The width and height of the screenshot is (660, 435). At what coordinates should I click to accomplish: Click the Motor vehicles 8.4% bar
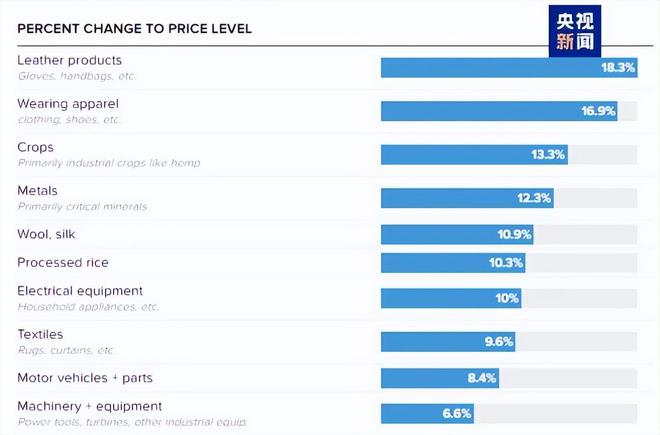[440, 378]
